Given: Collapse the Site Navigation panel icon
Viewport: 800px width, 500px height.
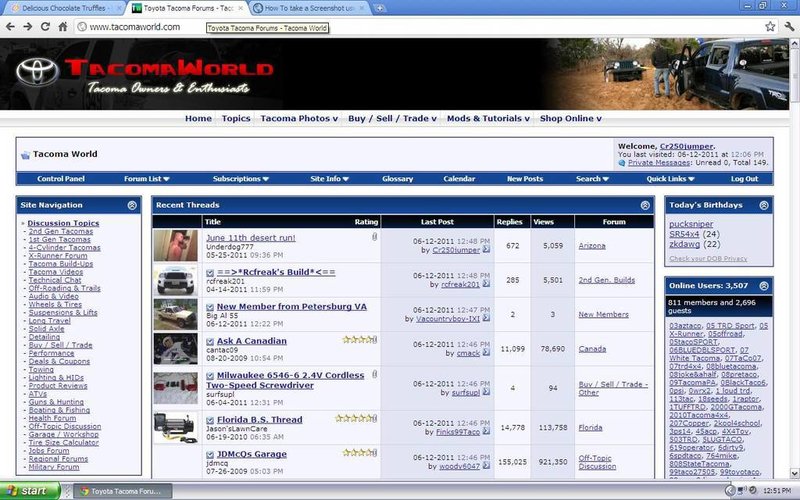Looking at the screenshot, I should point(132,205).
